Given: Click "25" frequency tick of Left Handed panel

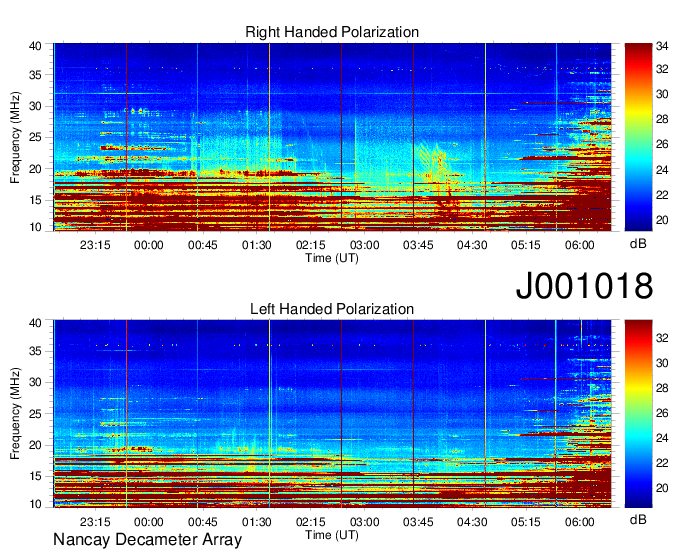Looking at the screenshot, I should point(35,414).
